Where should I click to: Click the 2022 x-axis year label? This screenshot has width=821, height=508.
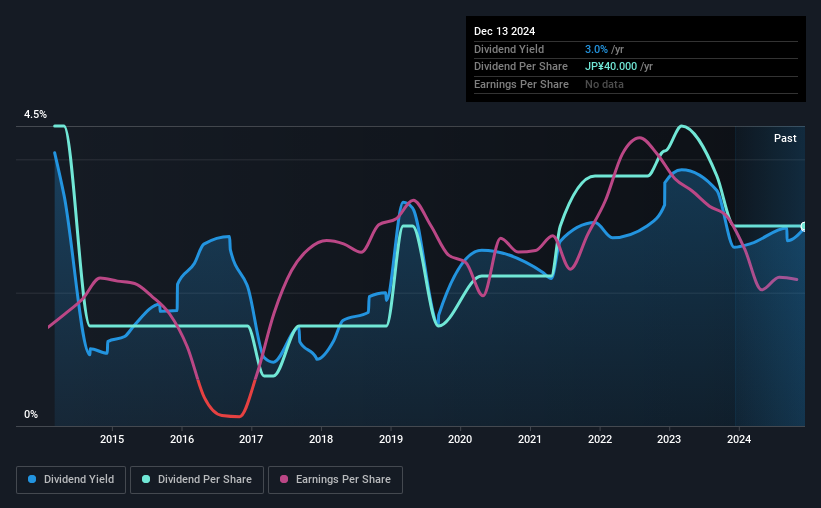coord(600,439)
